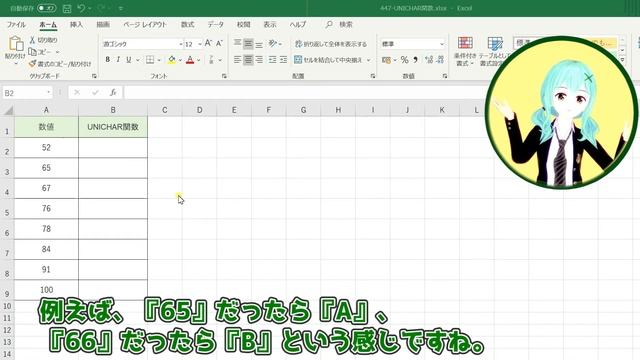Click the Undo arrow icon
The height and width of the screenshot is (360, 640).
tap(81, 8)
